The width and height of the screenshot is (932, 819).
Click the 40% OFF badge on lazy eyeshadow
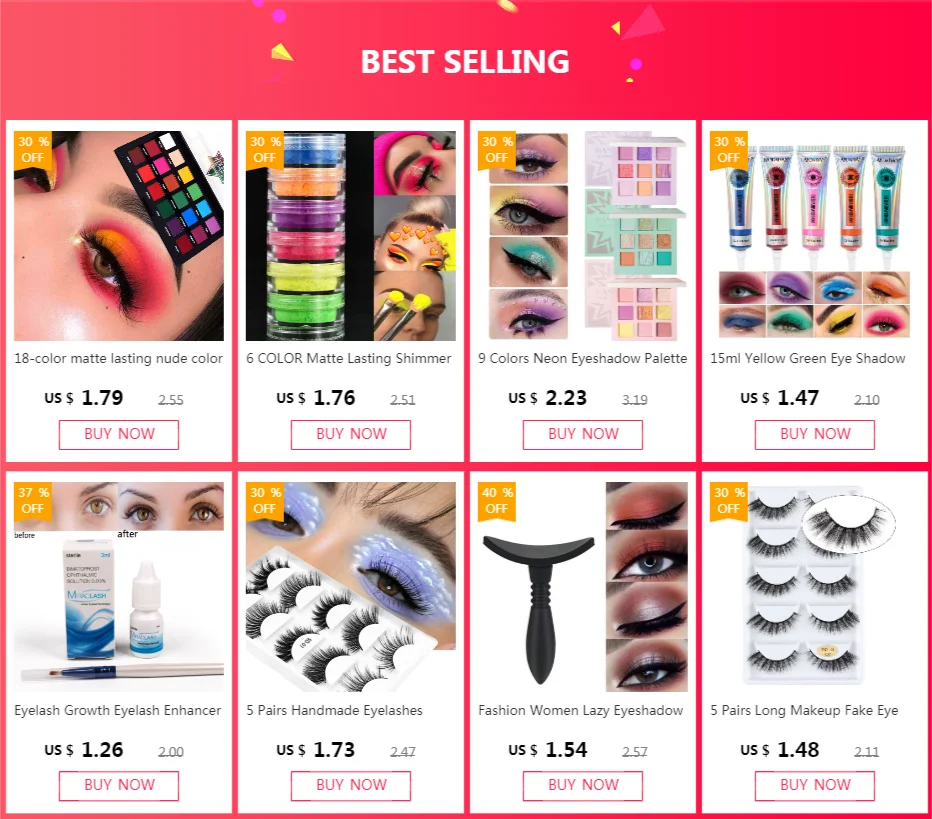coord(497,500)
